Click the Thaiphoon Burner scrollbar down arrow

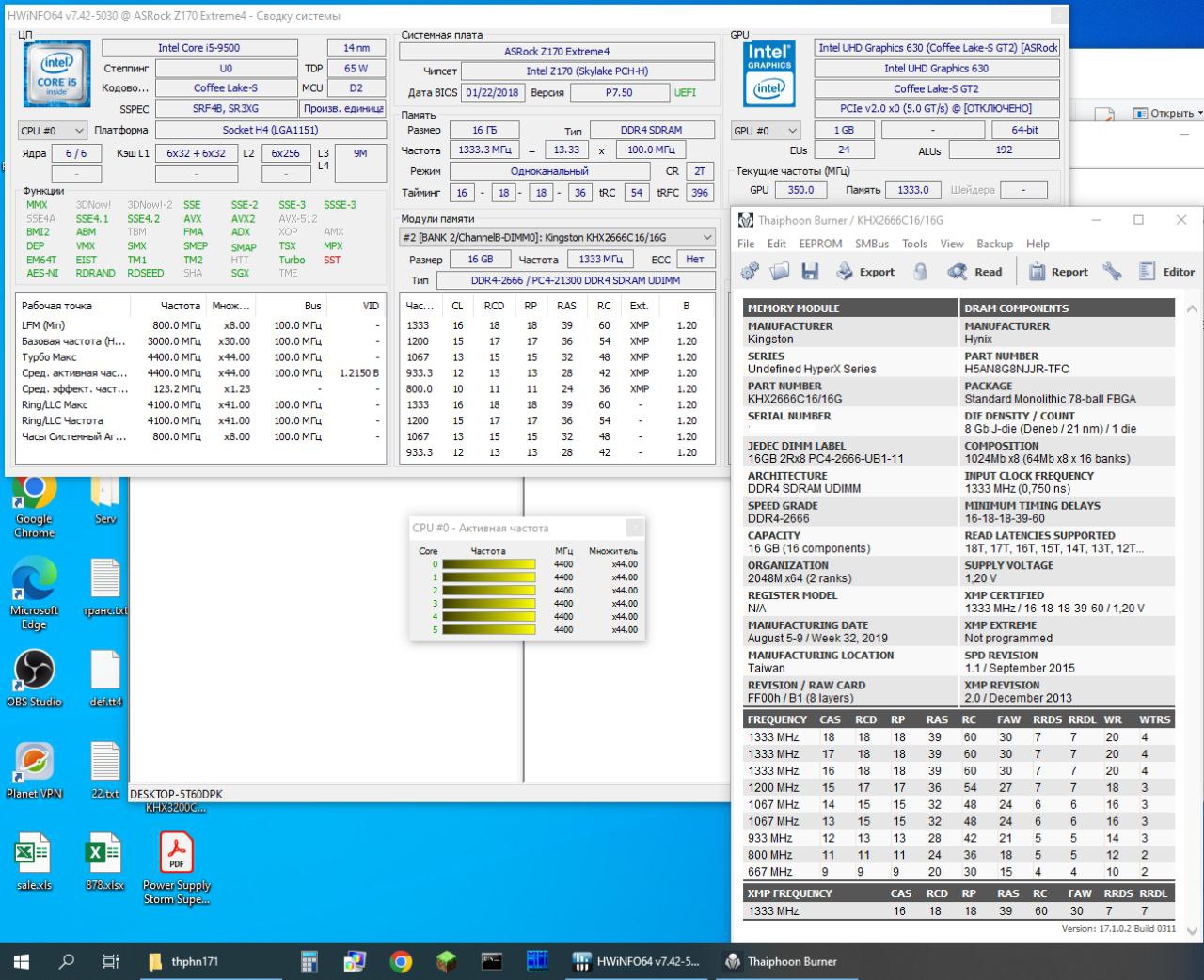point(1192,932)
